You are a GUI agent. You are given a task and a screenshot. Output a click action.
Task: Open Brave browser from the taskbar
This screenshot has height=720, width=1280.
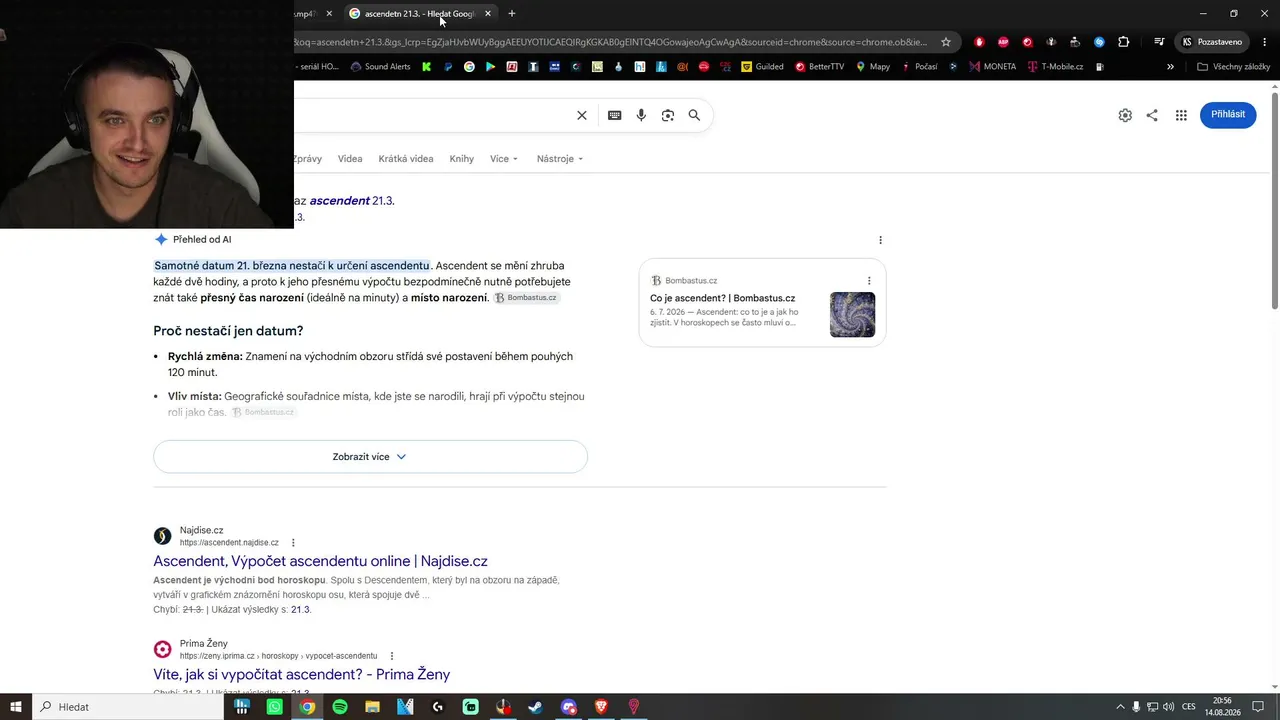click(601, 707)
